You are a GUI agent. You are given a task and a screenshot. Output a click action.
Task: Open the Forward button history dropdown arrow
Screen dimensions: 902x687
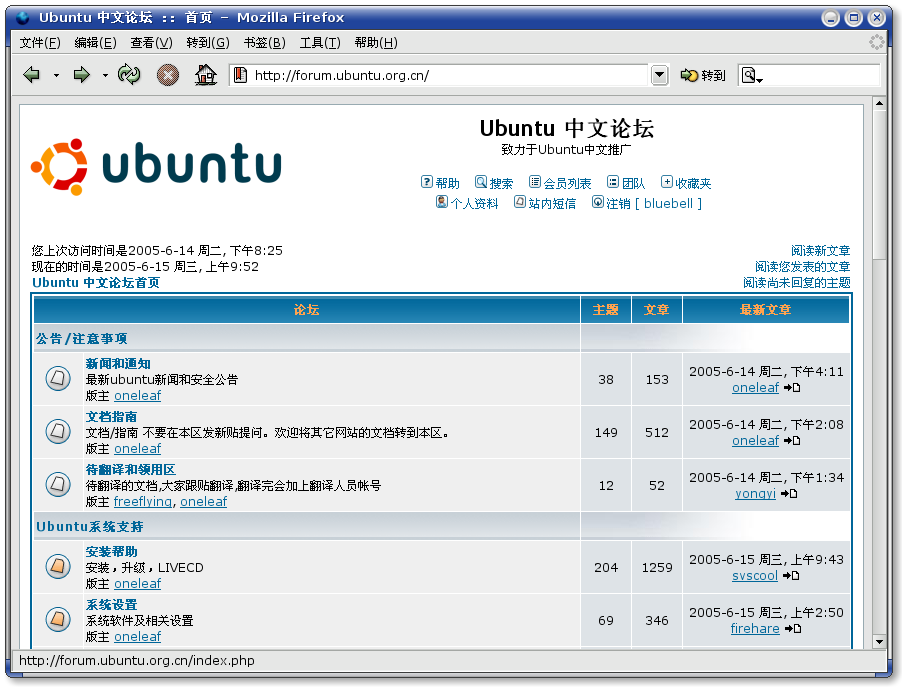coord(105,75)
